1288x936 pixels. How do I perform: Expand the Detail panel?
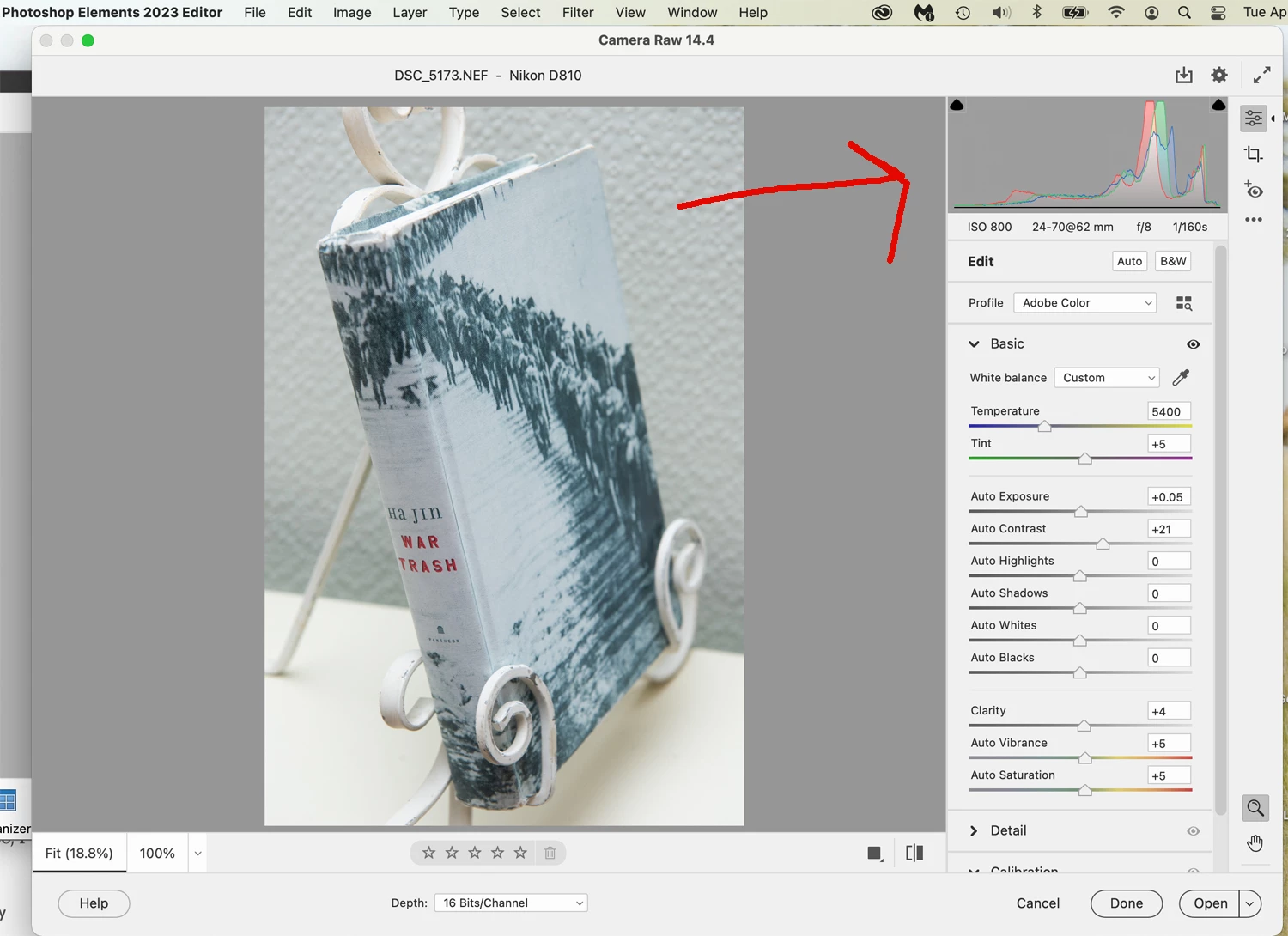tap(974, 831)
